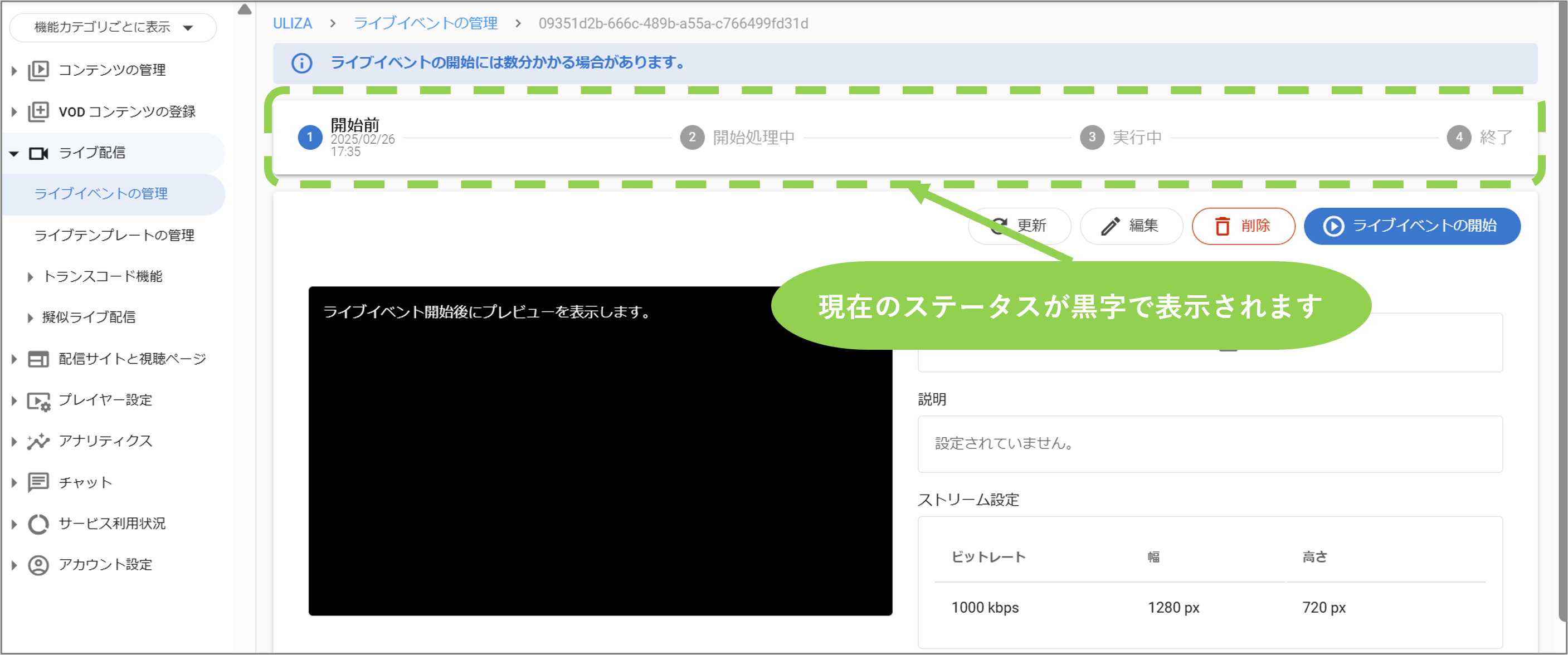Click the 2025/02/26 17:35 timestamp

(362, 146)
